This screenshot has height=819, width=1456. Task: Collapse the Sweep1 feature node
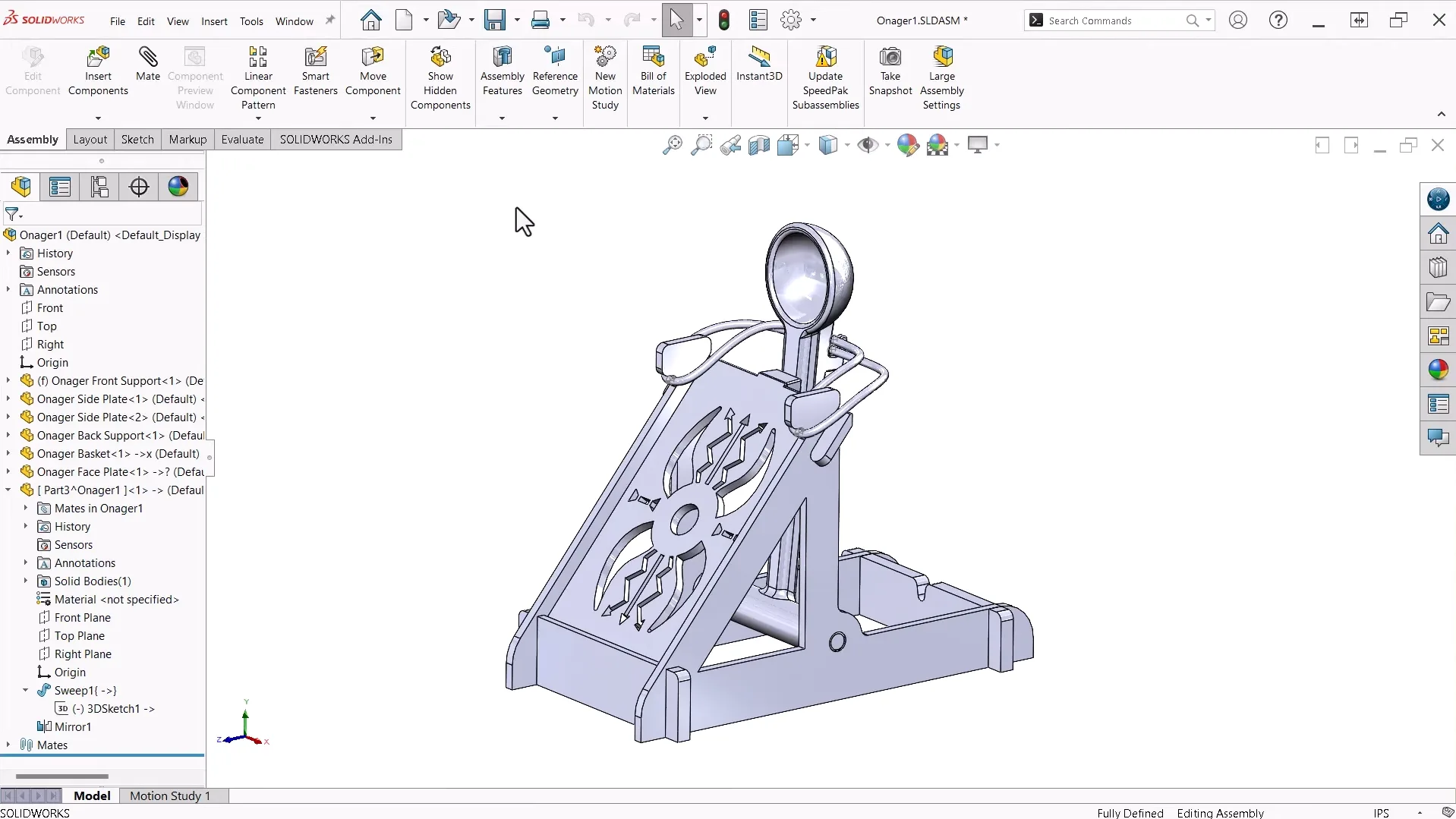(26, 691)
